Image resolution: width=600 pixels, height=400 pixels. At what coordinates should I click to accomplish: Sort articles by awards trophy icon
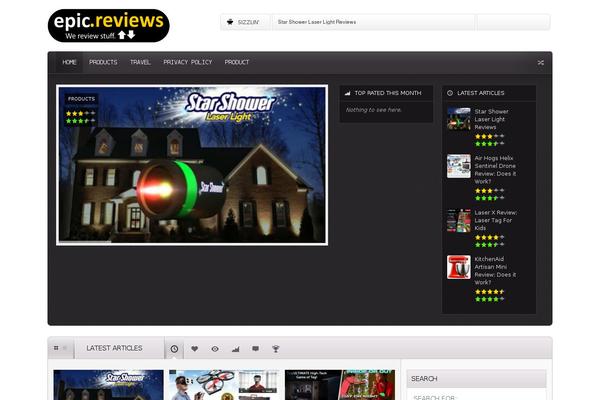pos(276,349)
